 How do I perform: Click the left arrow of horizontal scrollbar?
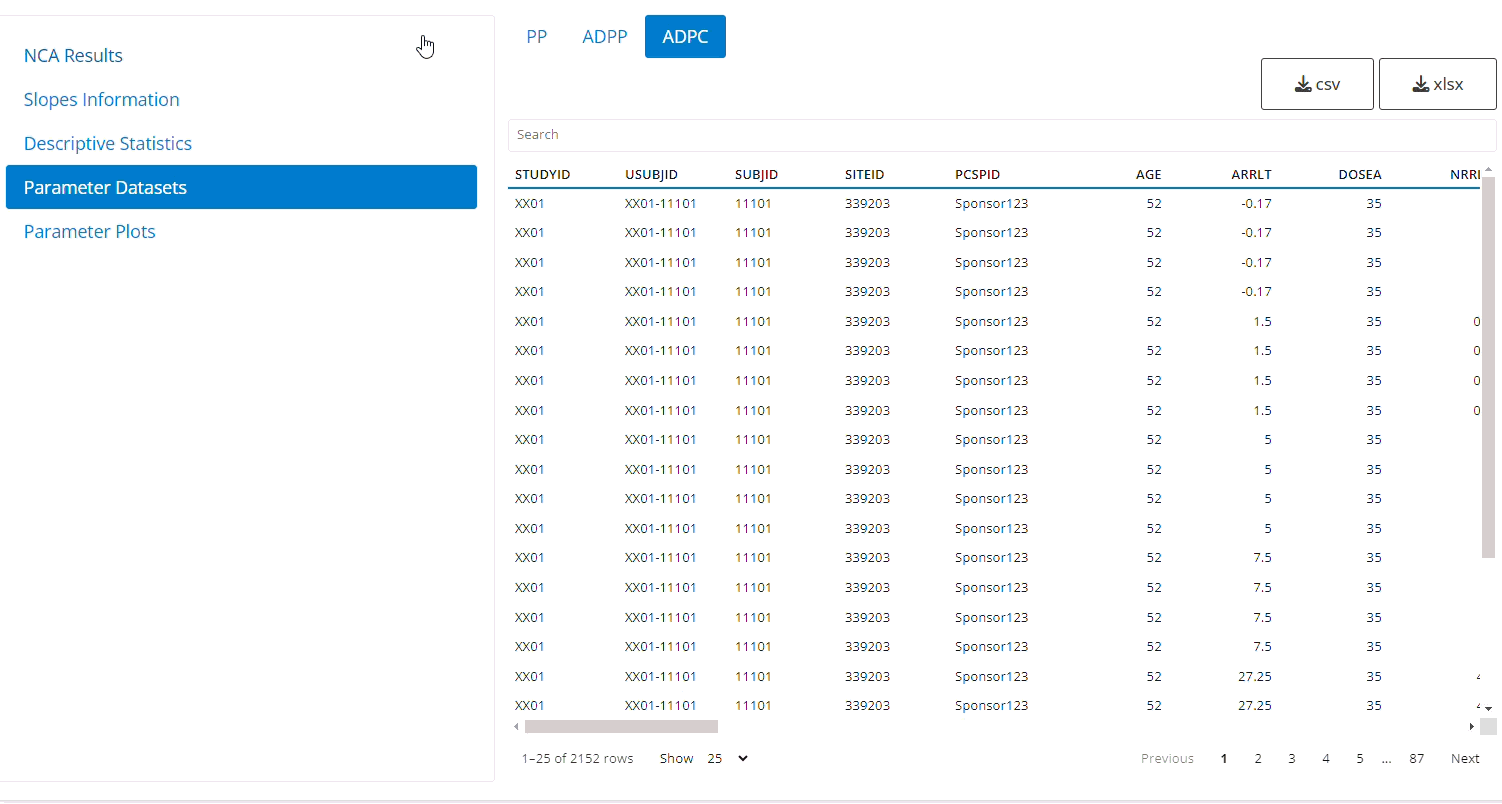(x=516, y=727)
